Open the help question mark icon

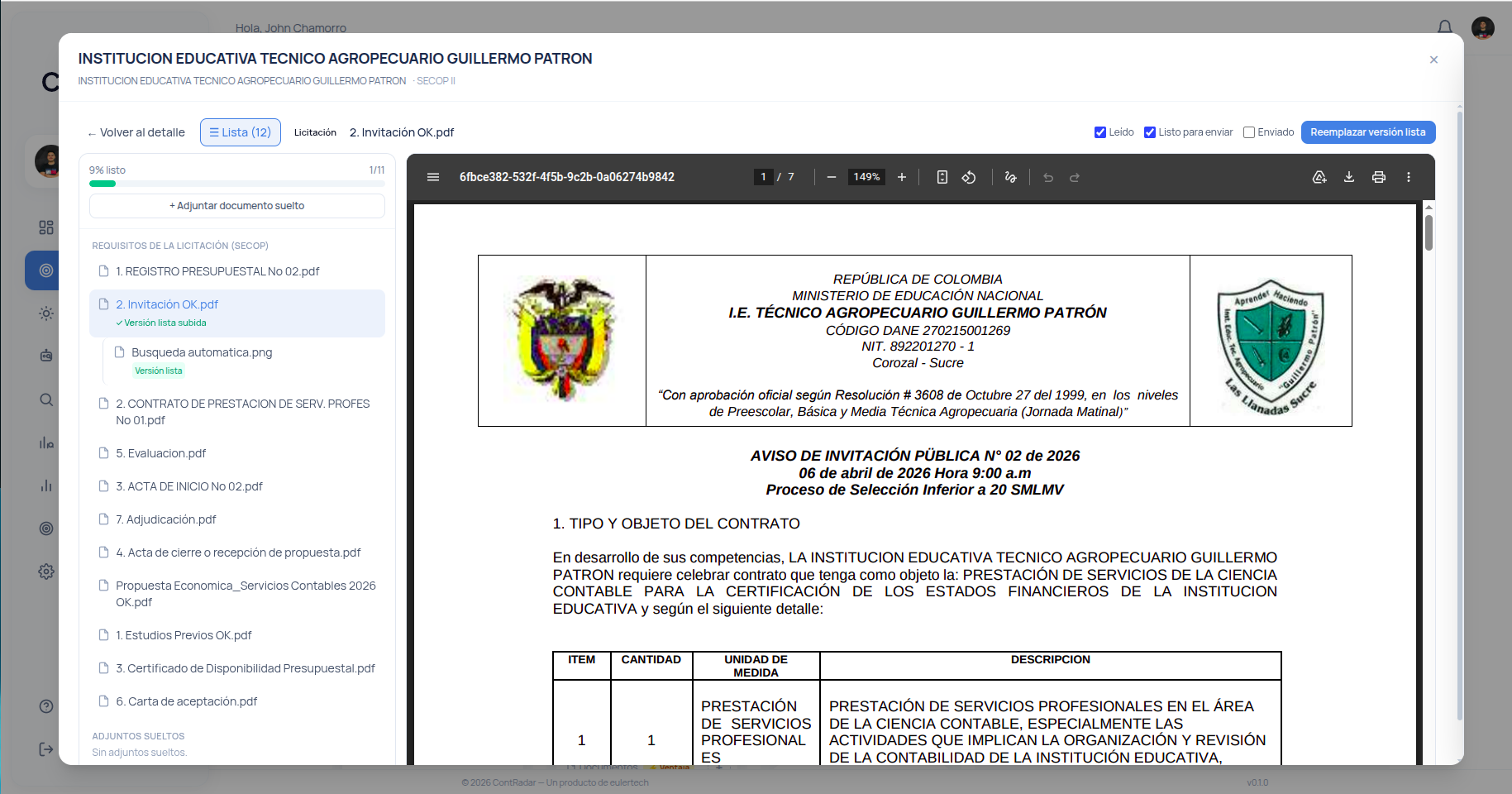click(46, 706)
